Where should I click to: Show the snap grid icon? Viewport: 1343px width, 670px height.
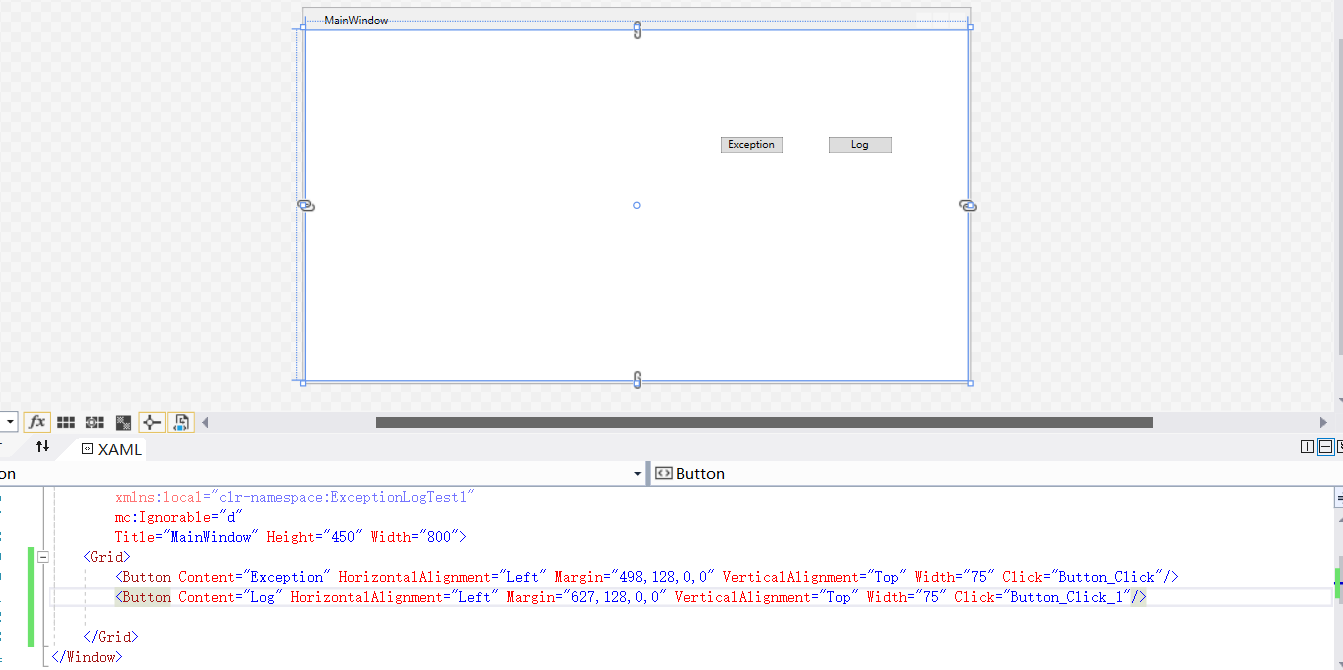pos(66,422)
